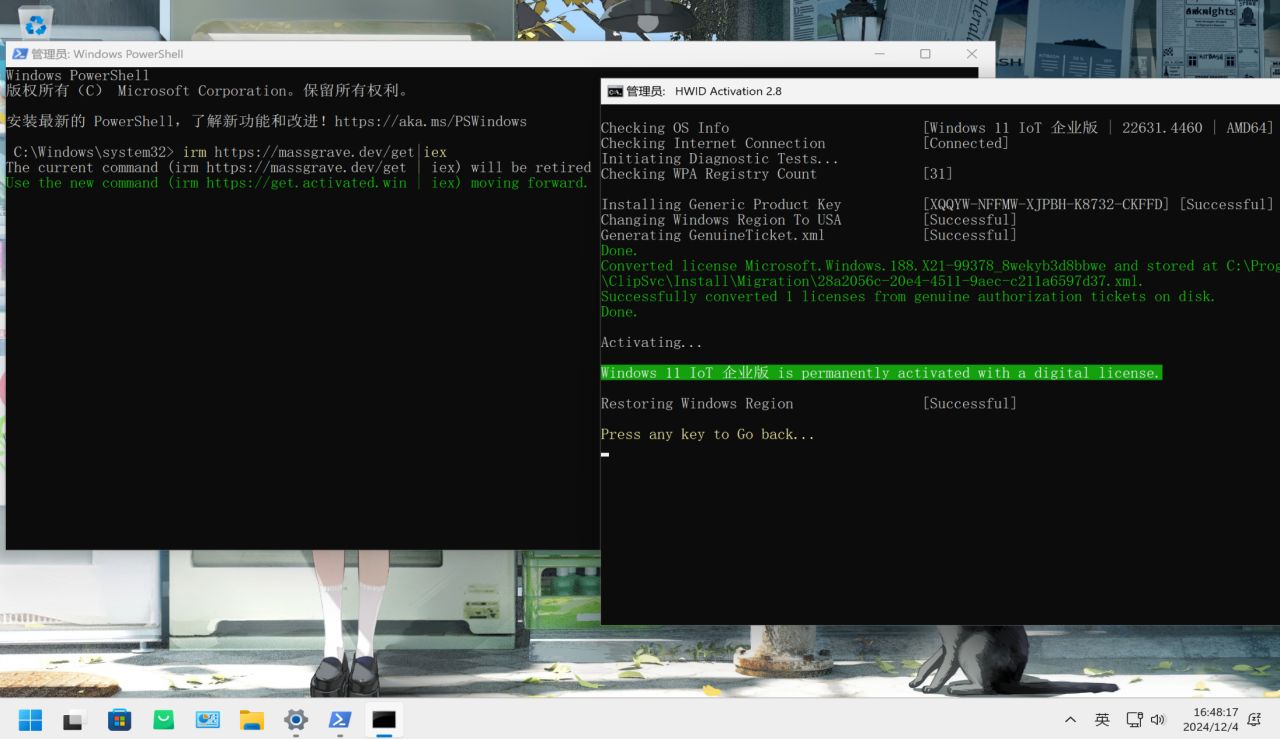
Task: Click 'Initiating Diagnostic Tests...' line
Action: click(x=720, y=159)
